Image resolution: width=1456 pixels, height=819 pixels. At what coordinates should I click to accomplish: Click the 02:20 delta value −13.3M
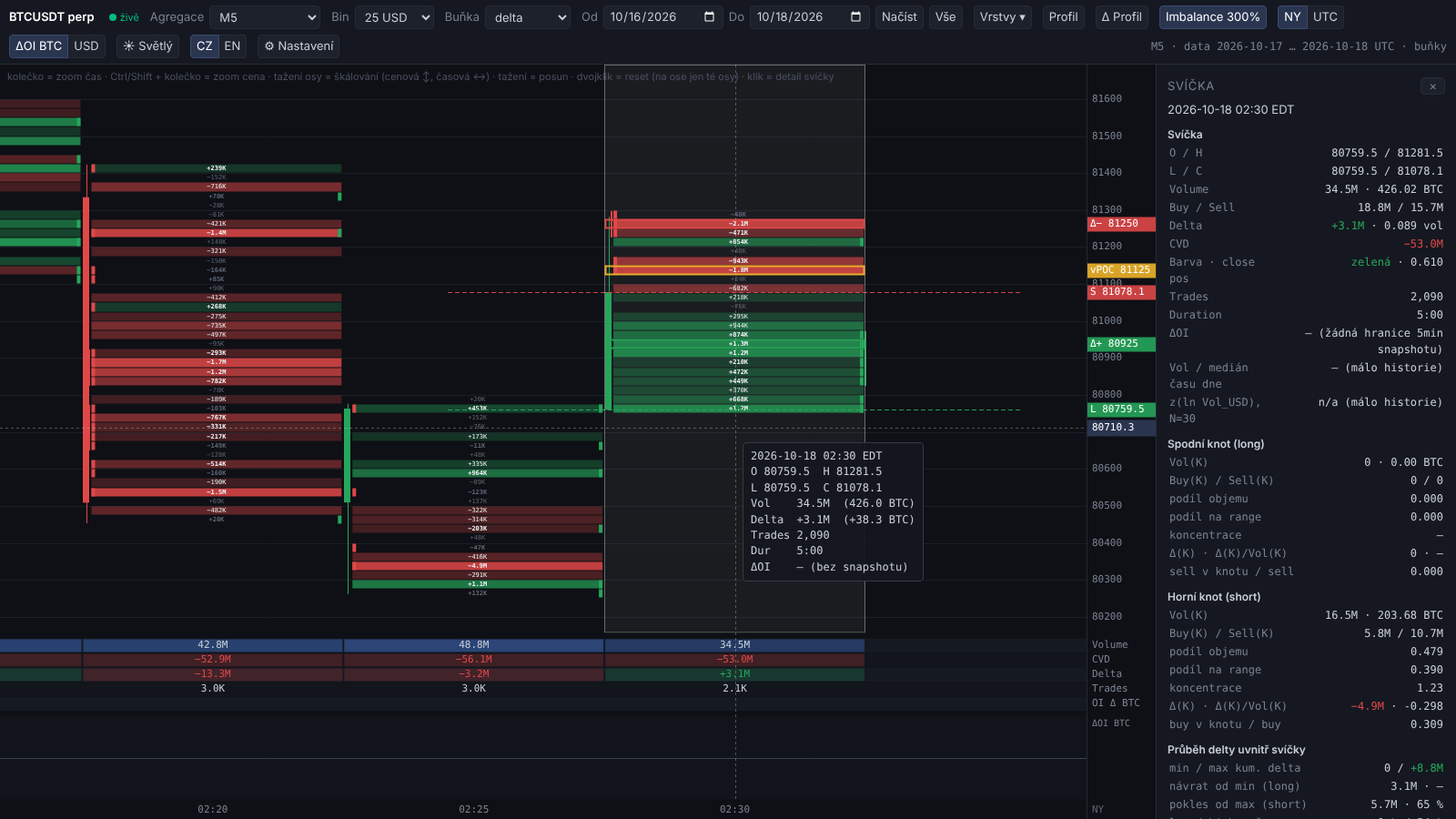click(213, 674)
